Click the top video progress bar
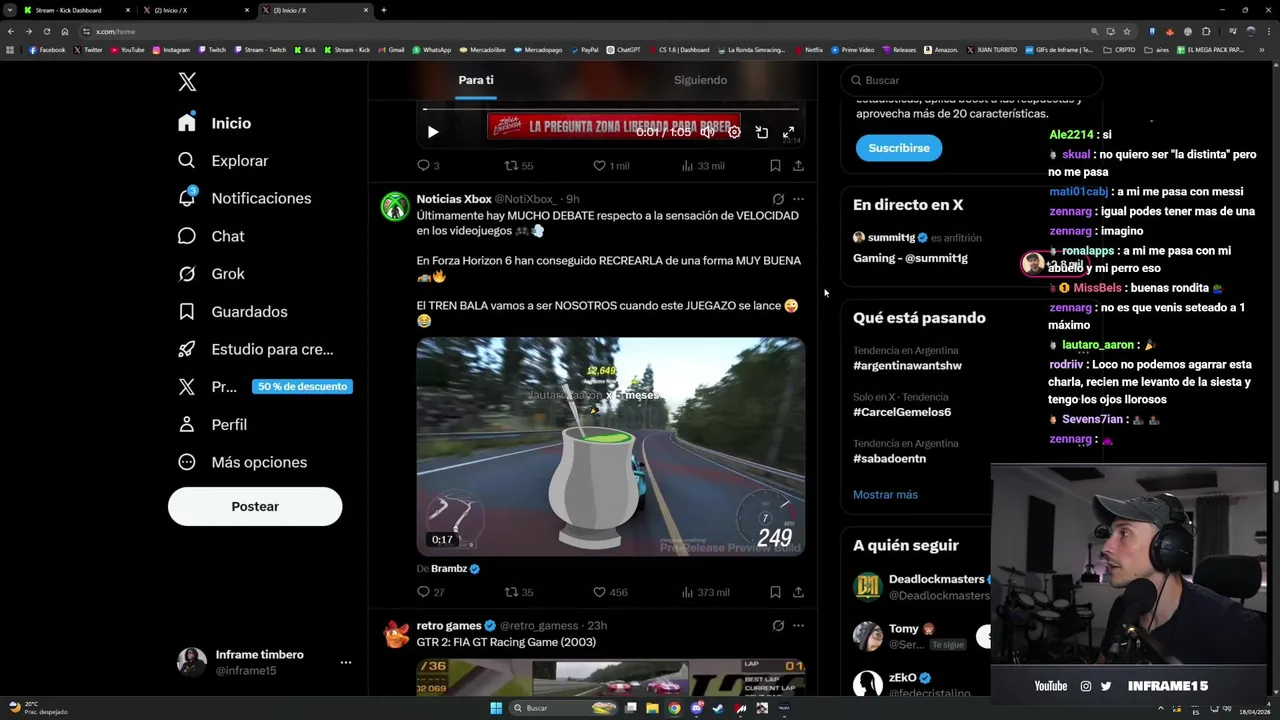 610,109
